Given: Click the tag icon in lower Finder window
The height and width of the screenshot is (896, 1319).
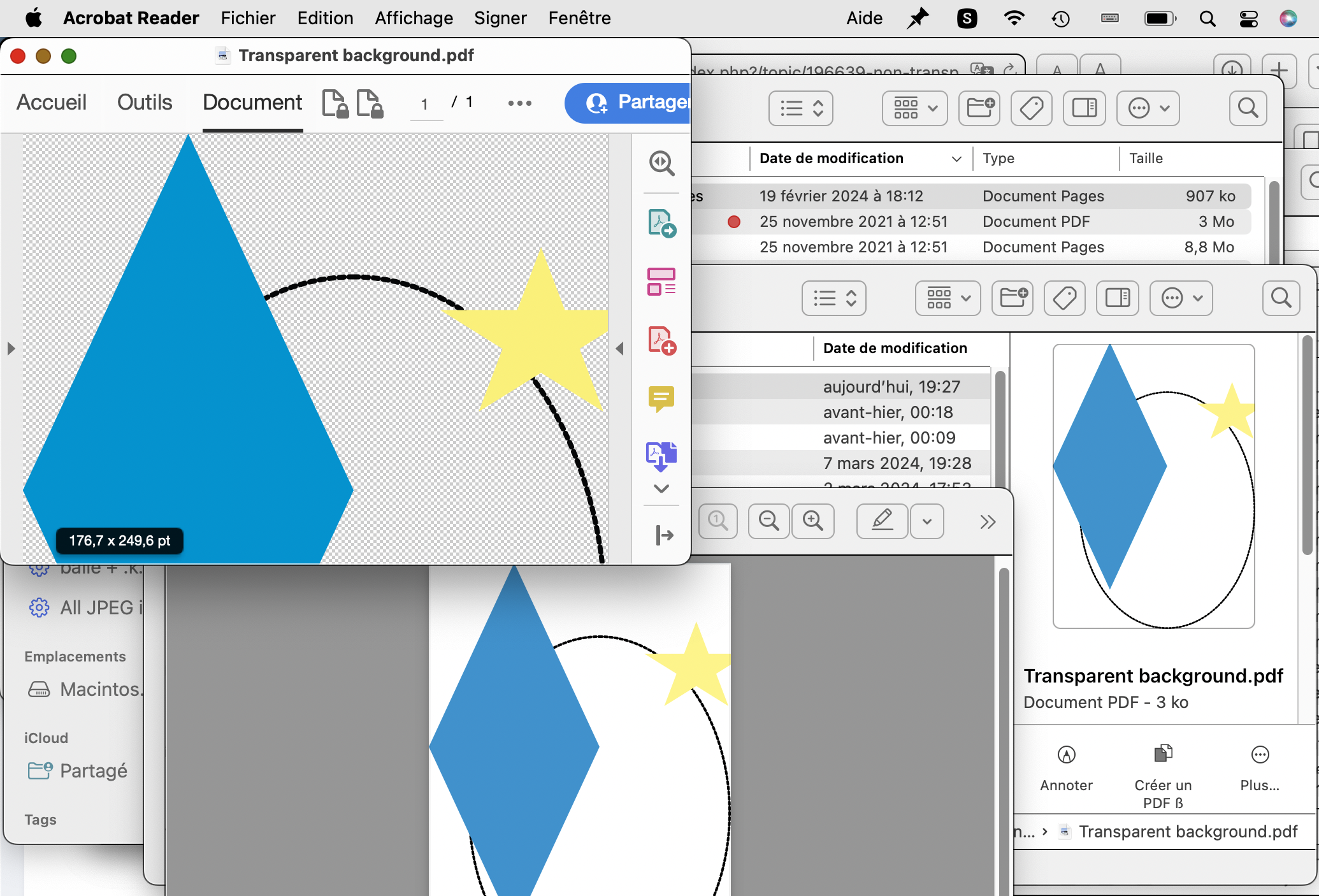Looking at the screenshot, I should (1064, 298).
